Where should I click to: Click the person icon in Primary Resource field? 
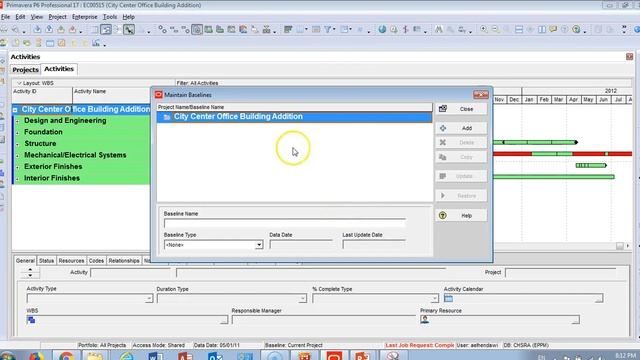(x=424, y=320)
